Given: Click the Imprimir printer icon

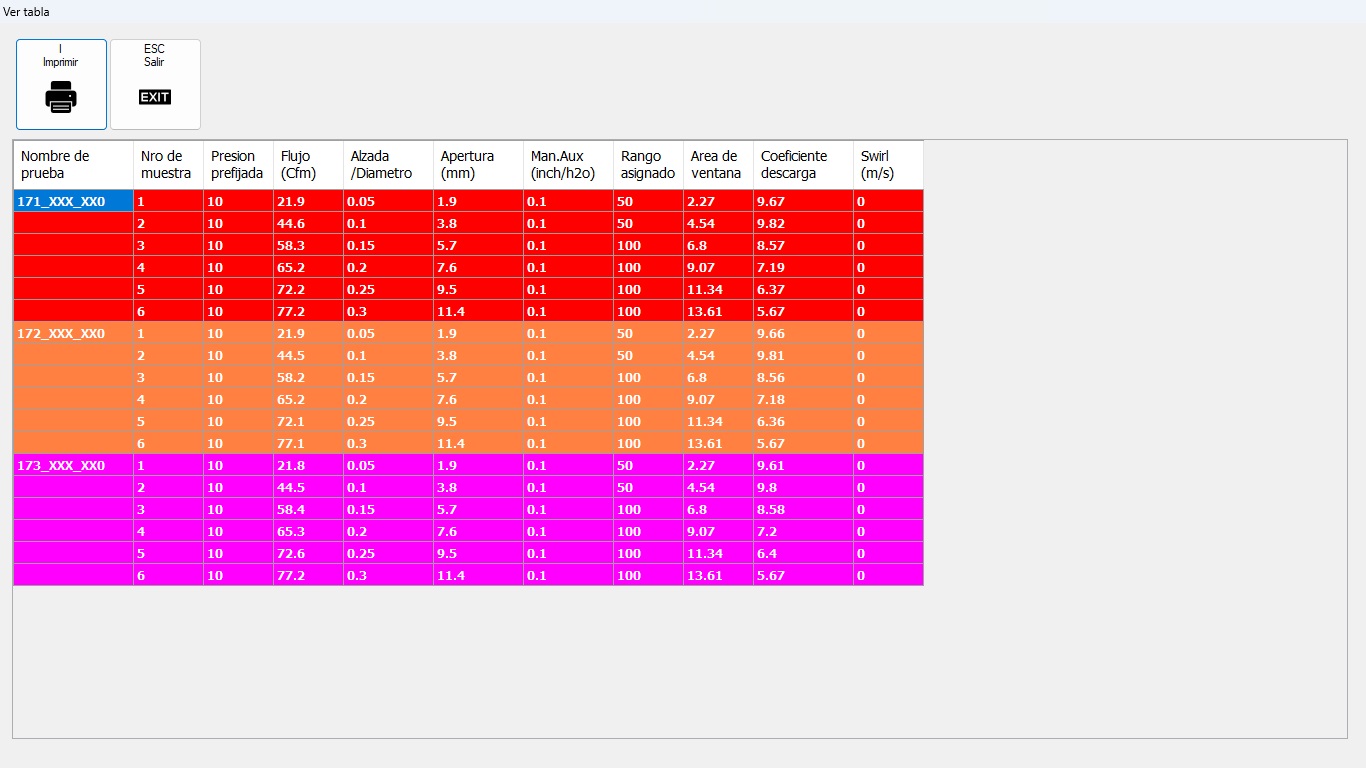Looking at the screenshot, I should pos(61,97).
